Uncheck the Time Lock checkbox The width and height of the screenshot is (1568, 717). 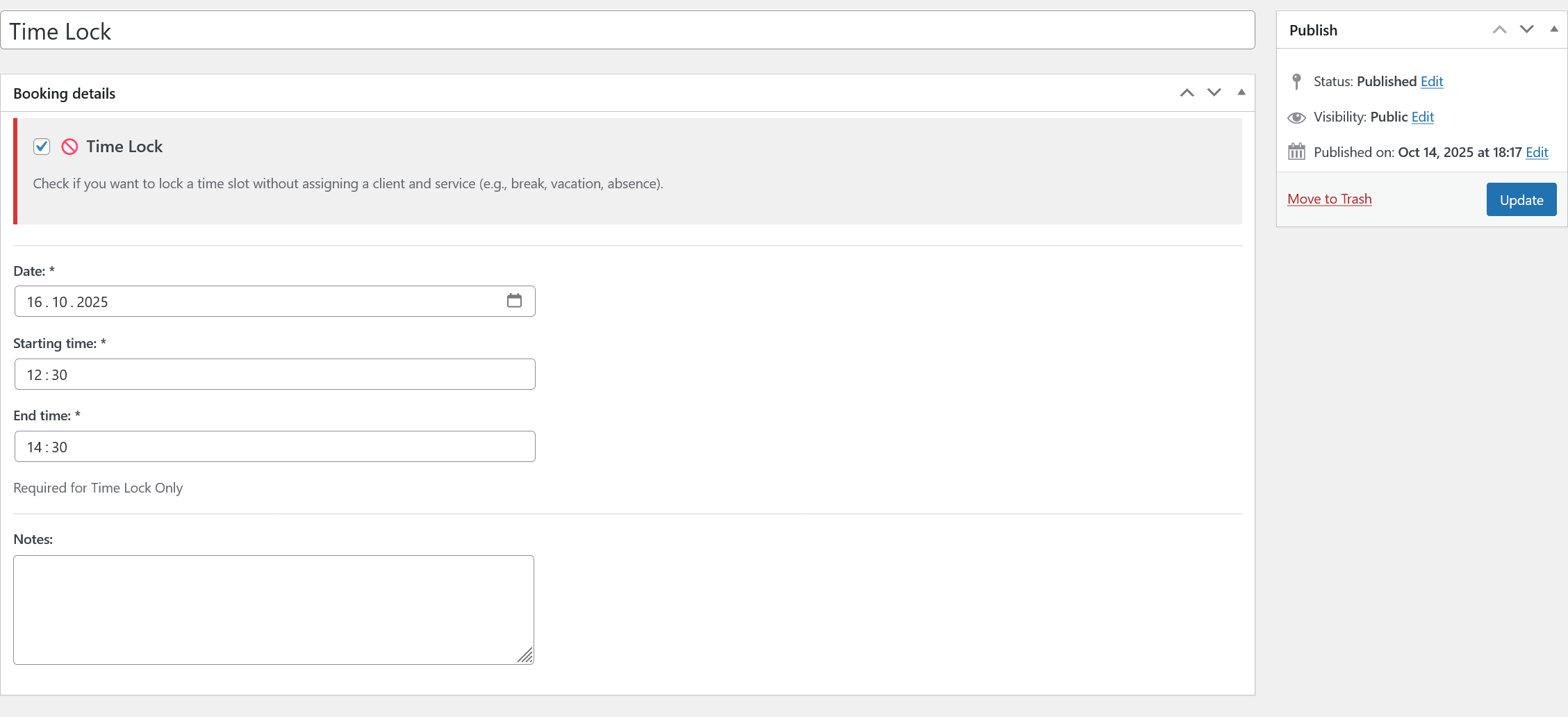point(42,147)
